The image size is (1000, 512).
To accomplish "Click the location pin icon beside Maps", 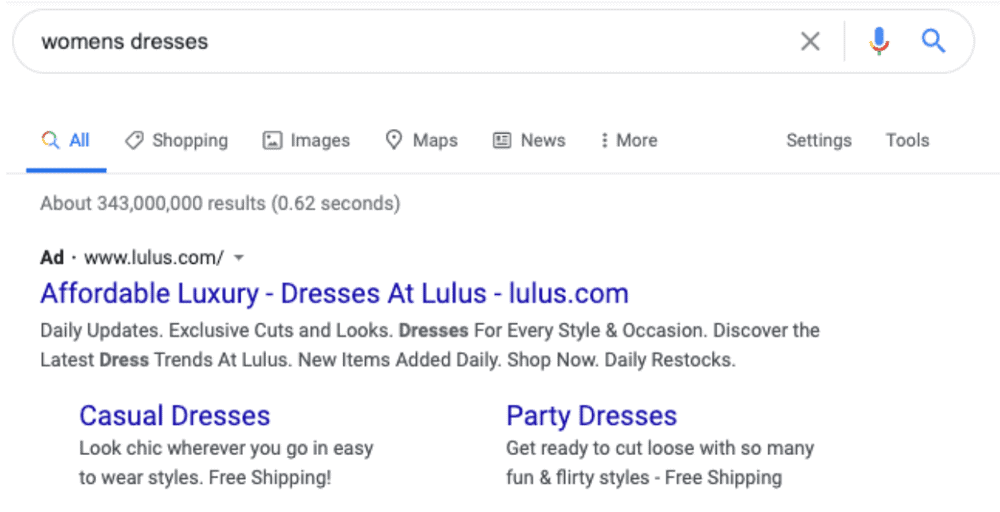I will 394,140.
